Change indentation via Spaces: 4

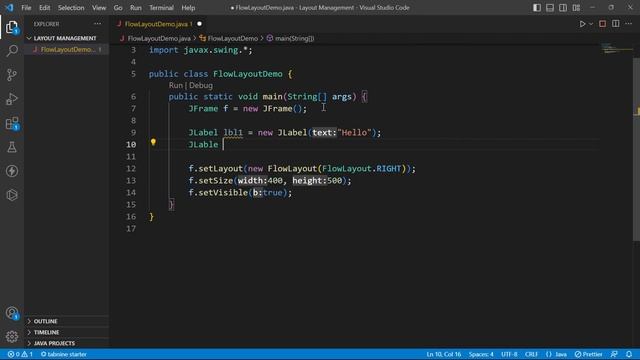[481, 354]
